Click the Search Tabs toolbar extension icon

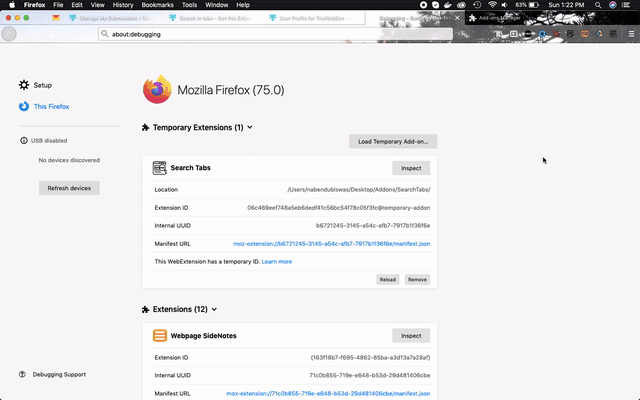coord(613,34)
